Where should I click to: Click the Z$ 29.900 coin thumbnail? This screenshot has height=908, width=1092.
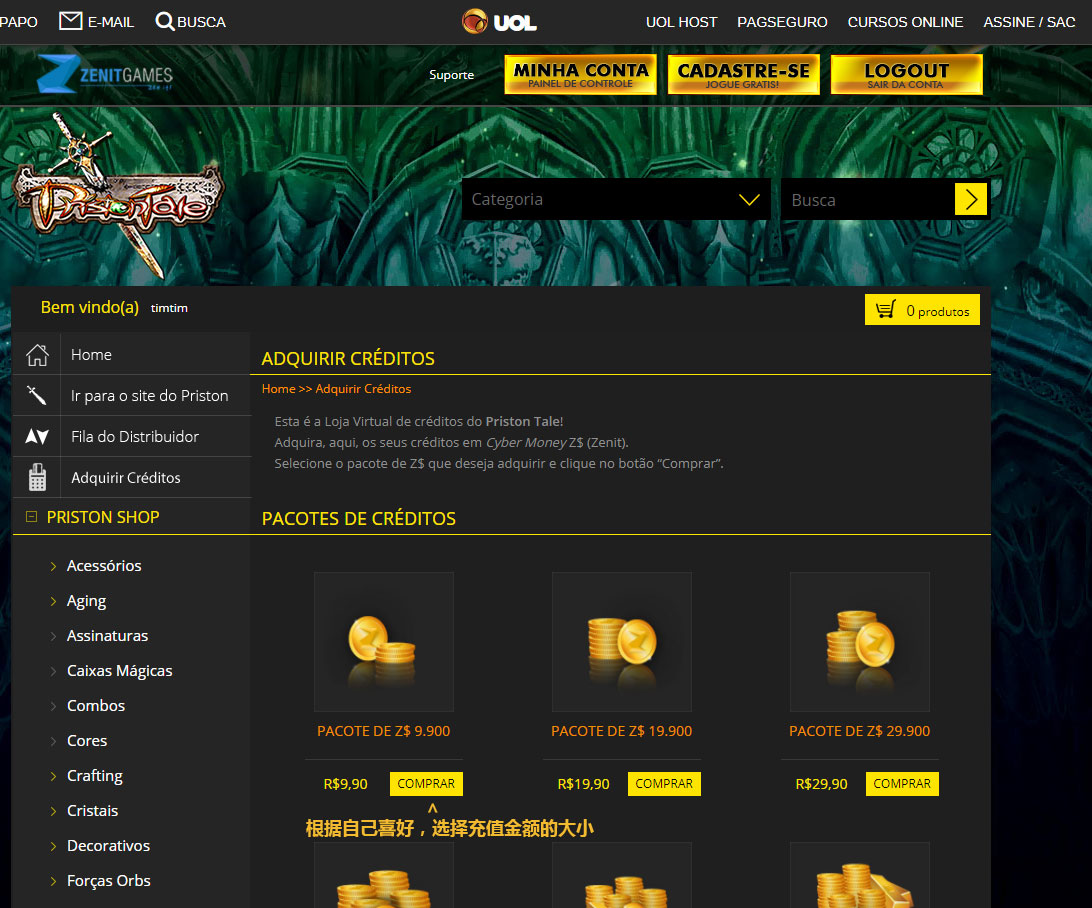point(860,642)
